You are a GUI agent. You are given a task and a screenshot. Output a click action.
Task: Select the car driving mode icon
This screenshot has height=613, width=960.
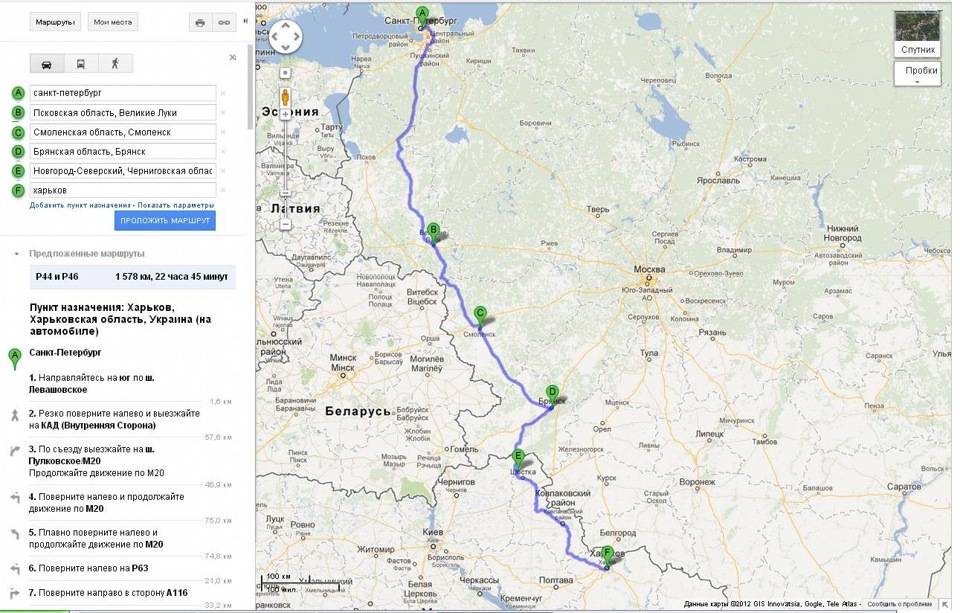tap(47, 64)
